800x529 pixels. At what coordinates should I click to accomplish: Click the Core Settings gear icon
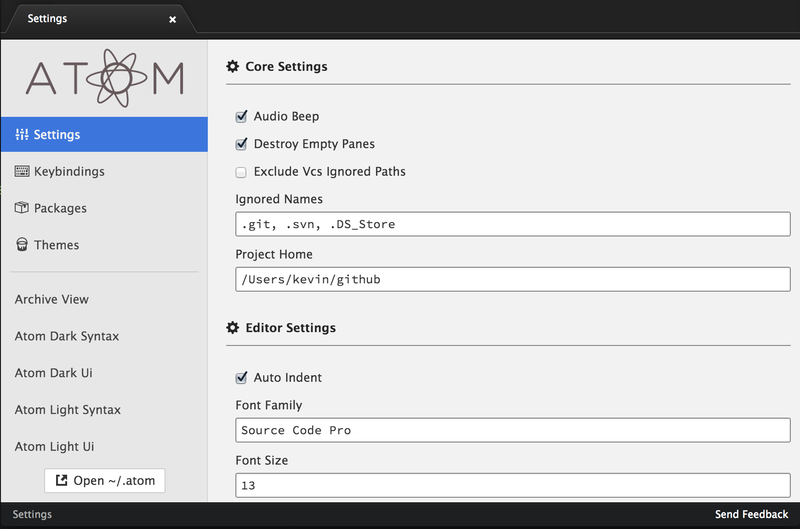(233, 67)
